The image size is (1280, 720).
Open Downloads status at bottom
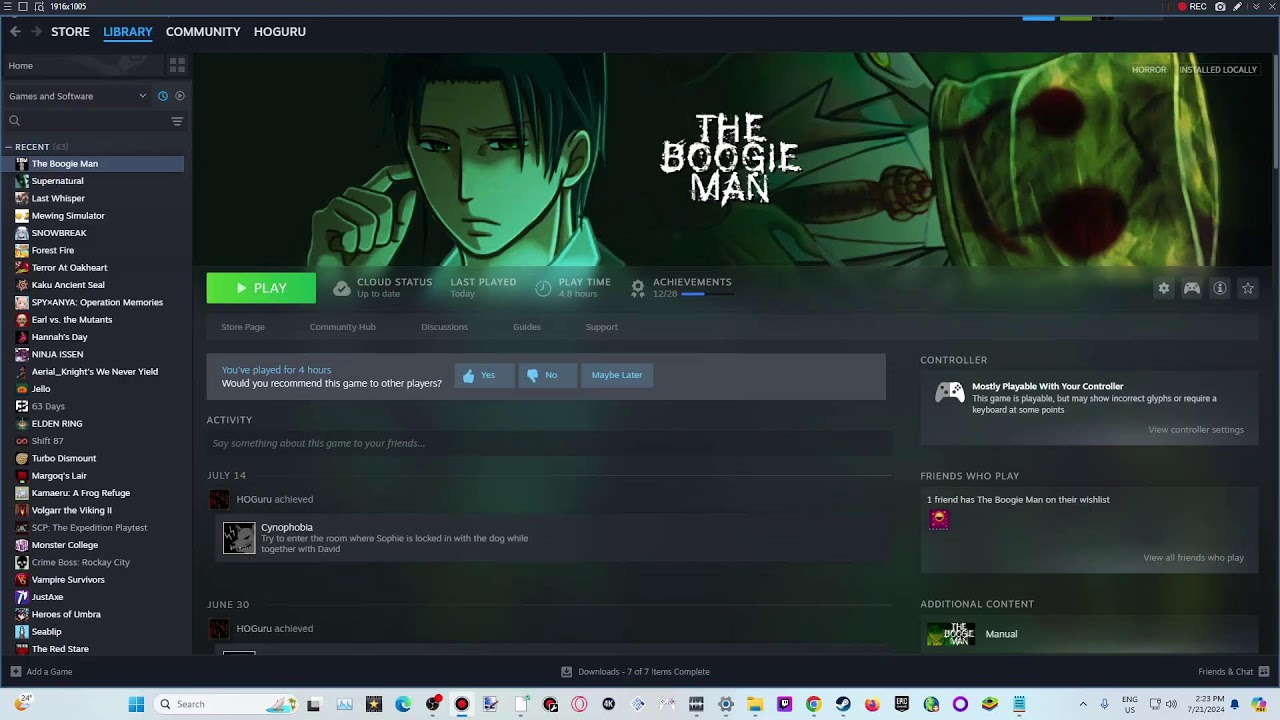coord(635,672)
